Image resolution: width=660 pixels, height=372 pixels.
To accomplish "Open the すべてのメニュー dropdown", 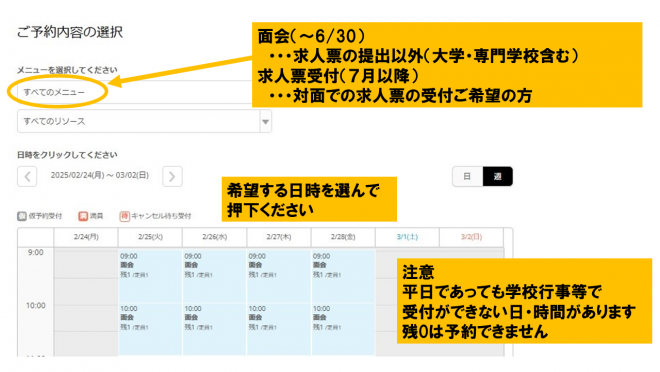I will point(135,92).
